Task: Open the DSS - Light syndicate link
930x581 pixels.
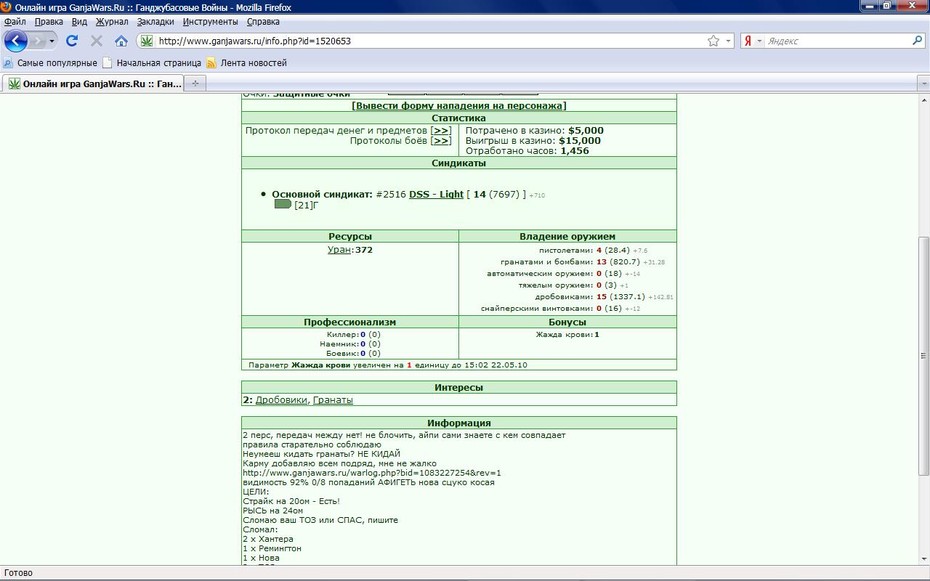Action: pyautogui.click(x=436, y=194)
